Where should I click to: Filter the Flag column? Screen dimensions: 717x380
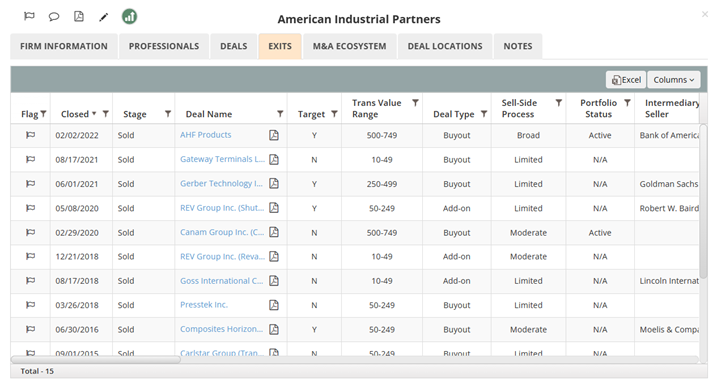coord(43,114)
